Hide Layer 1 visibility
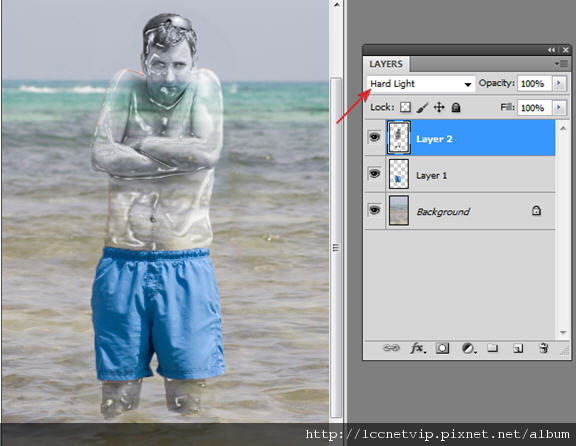This screenshot has height=446, width=576. pos(374,173)
